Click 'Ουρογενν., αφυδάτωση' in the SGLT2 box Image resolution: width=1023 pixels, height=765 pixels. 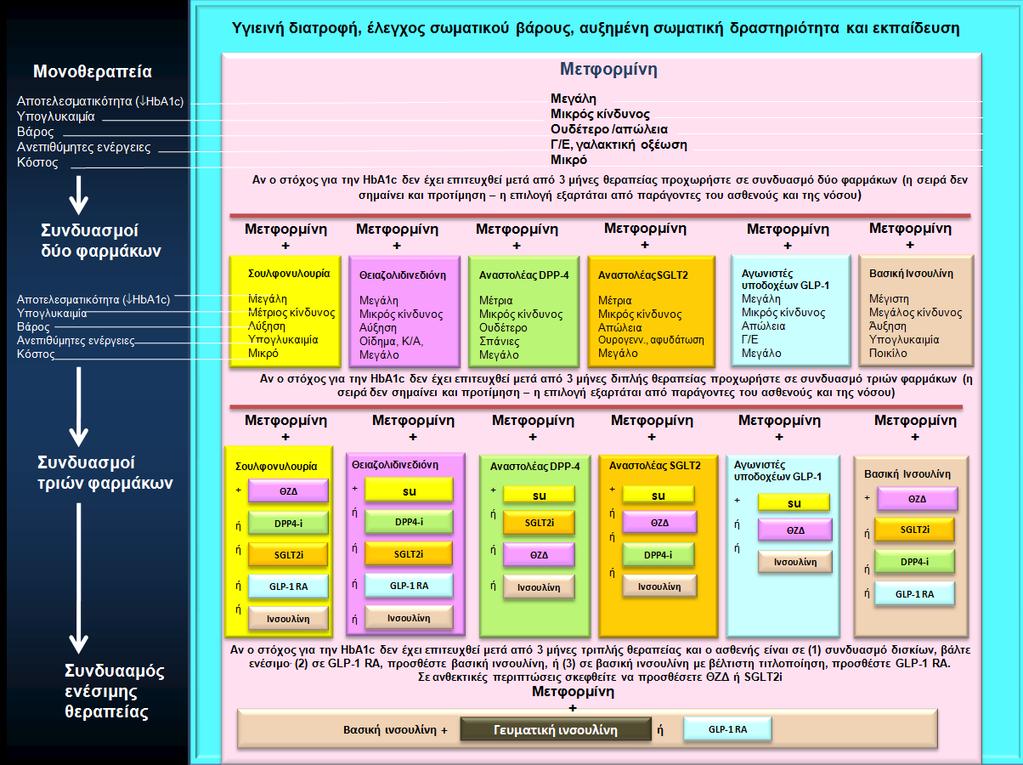651,340
